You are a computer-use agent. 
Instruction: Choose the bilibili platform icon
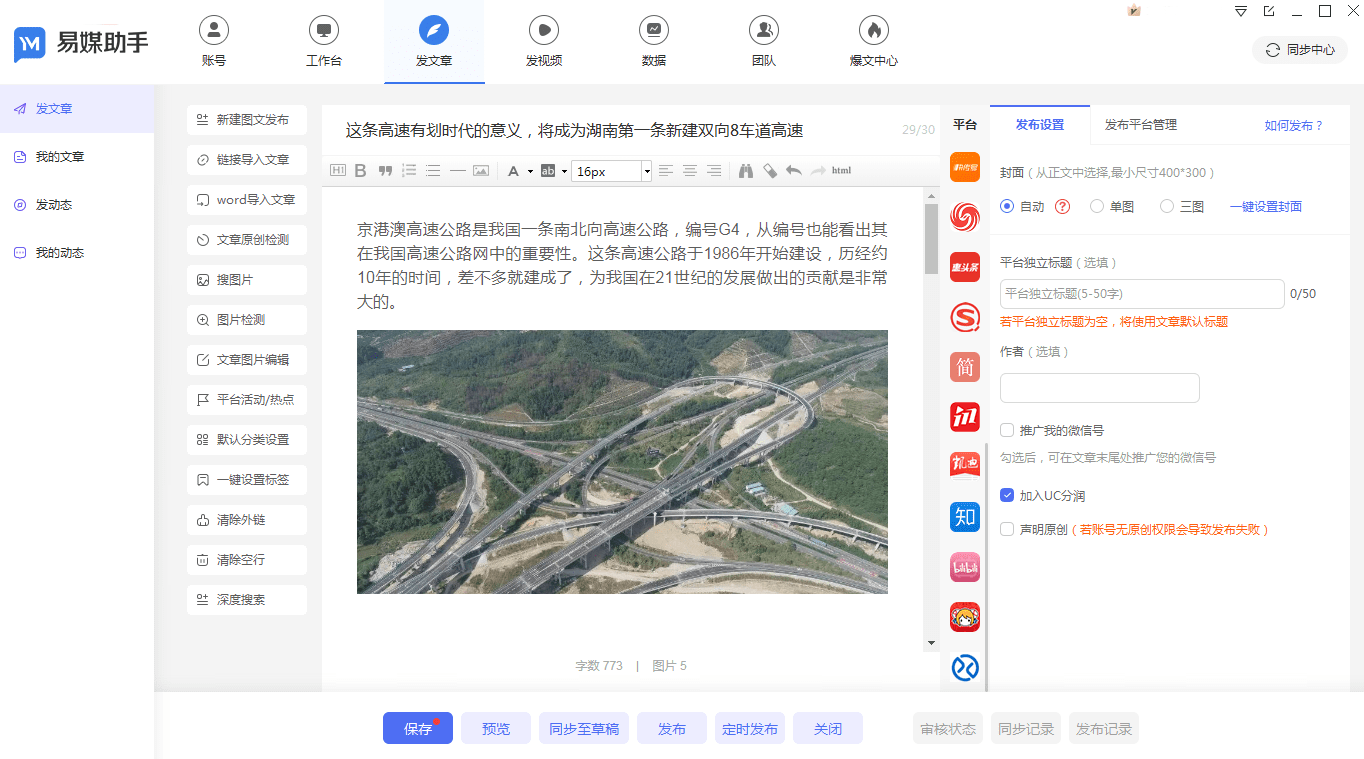964,567
